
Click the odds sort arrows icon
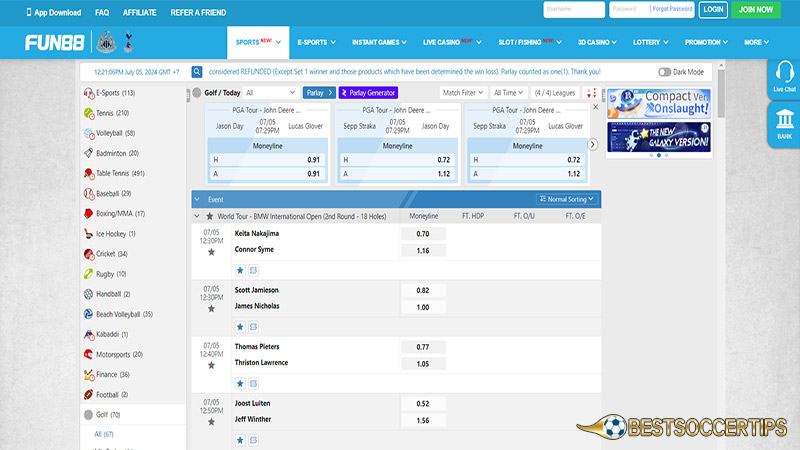tap(591, 93)
